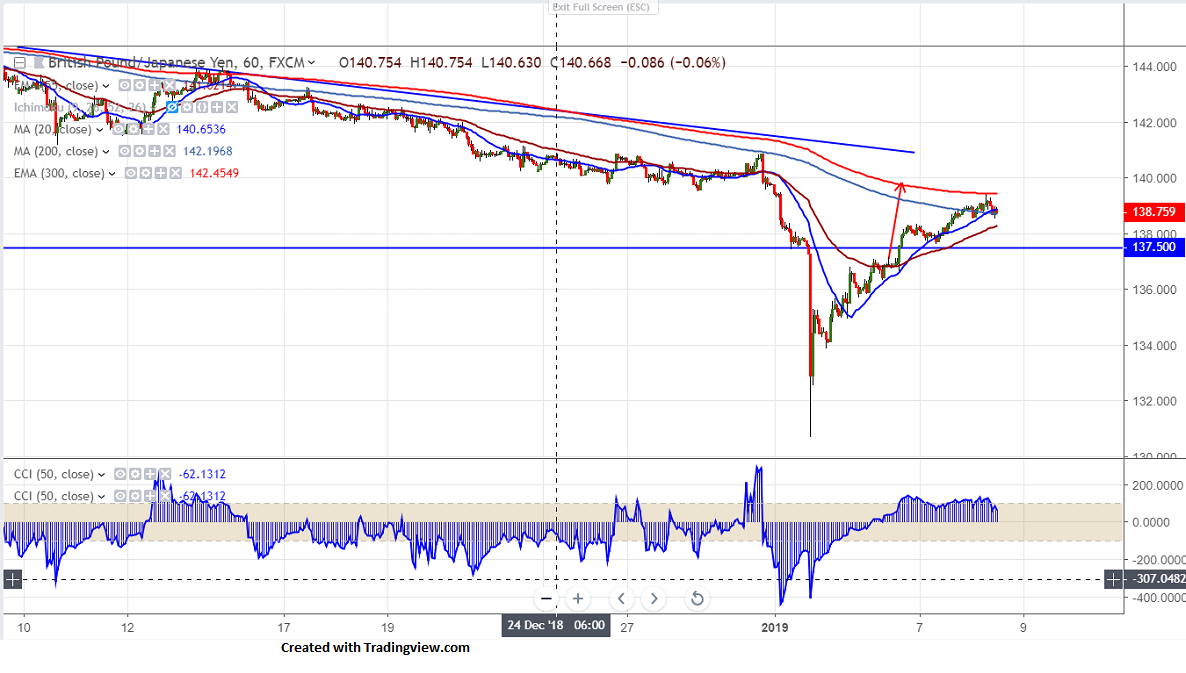The width and height of the screenshot is (1186, 673).
Task: Open settings for MA (200, close)
Action: pyautogui.click(x=140, y=151)
